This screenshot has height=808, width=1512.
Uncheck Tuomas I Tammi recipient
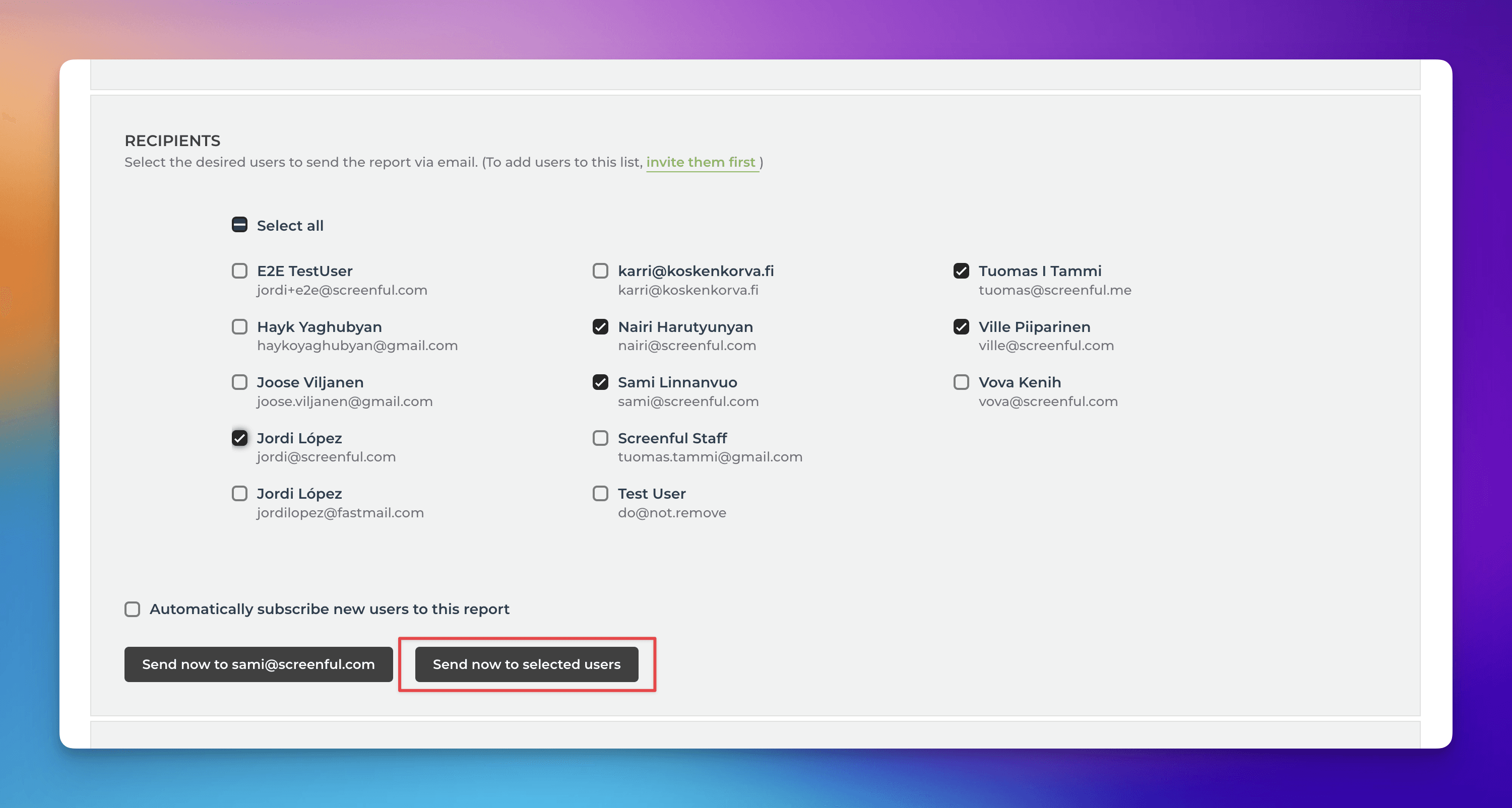(x=961, y=271)
